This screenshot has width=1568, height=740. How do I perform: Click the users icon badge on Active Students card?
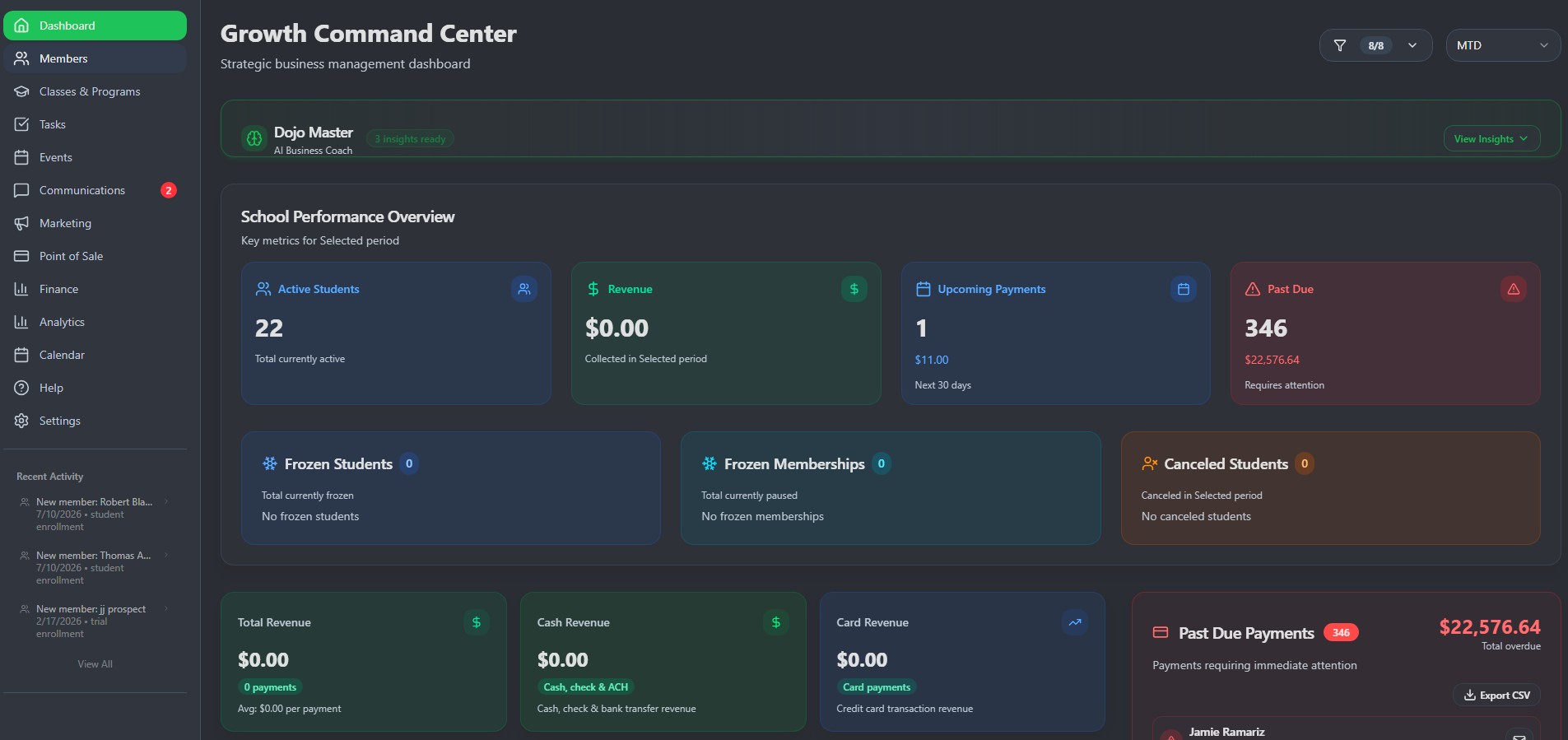coord(524,289)
